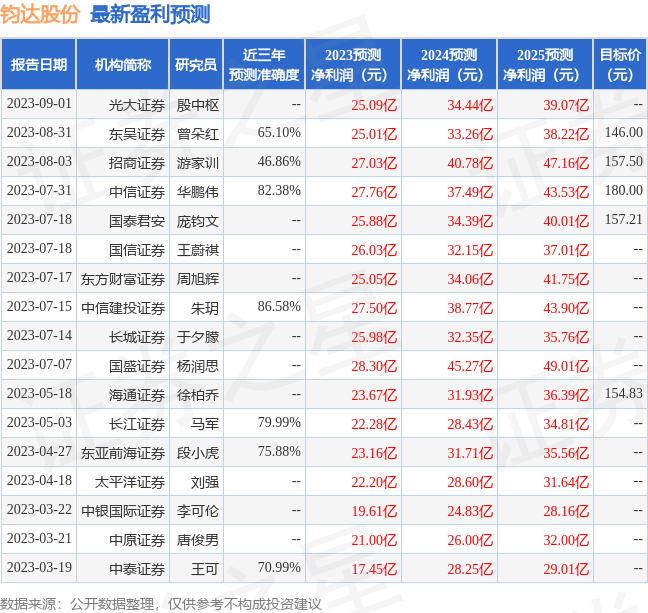Select the 25.09亿 profit value
This screenshot has height=613, width=648.
(374, 105)
